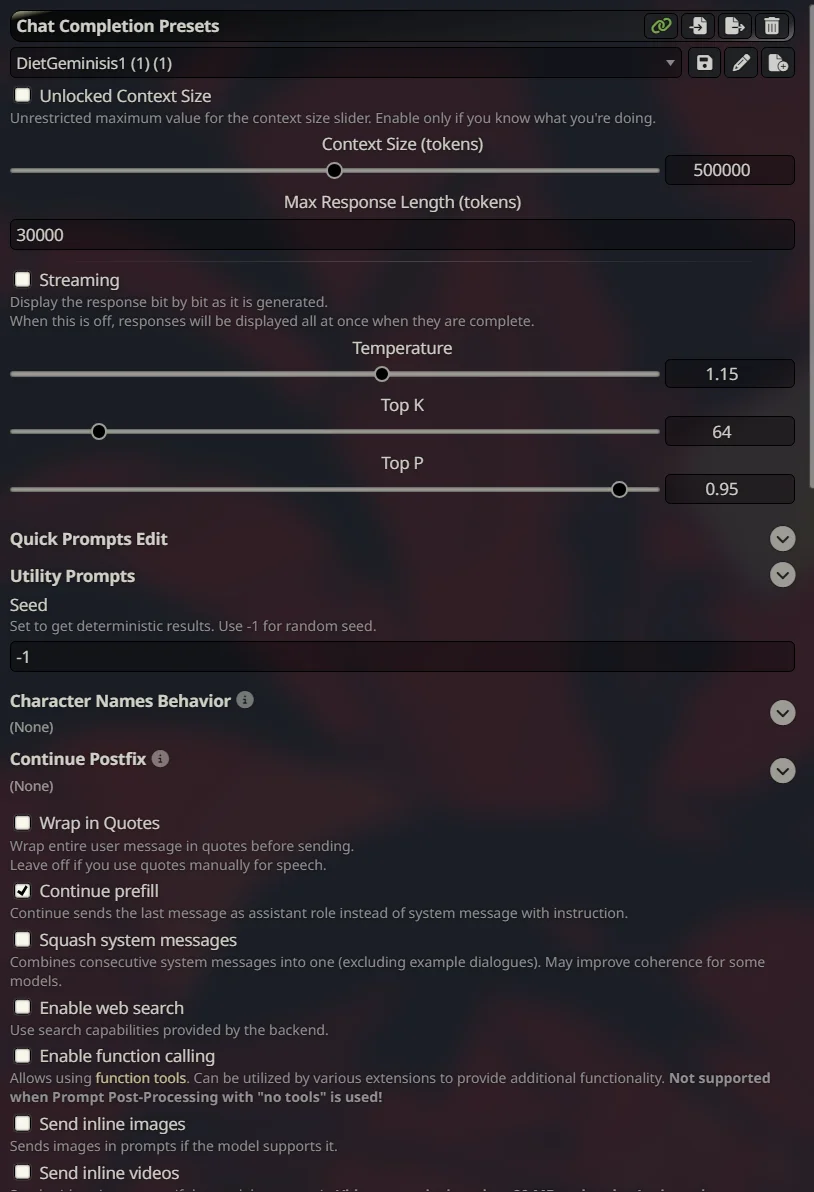Click info icon beside Character Names Behavior
The width and height of the screenshot is (814, 1192).
coord(245,700)
